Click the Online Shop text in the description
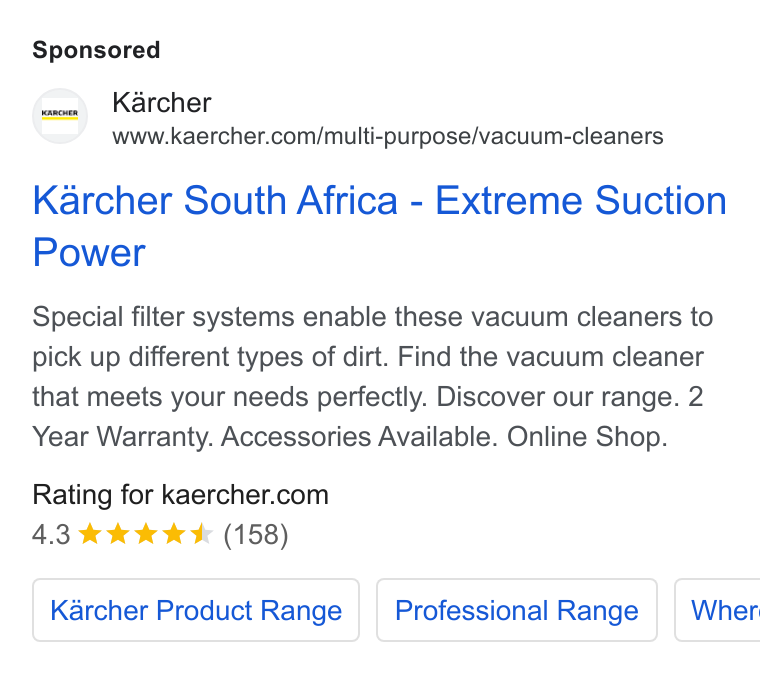760x674 pixels. [x=587, y=437]
